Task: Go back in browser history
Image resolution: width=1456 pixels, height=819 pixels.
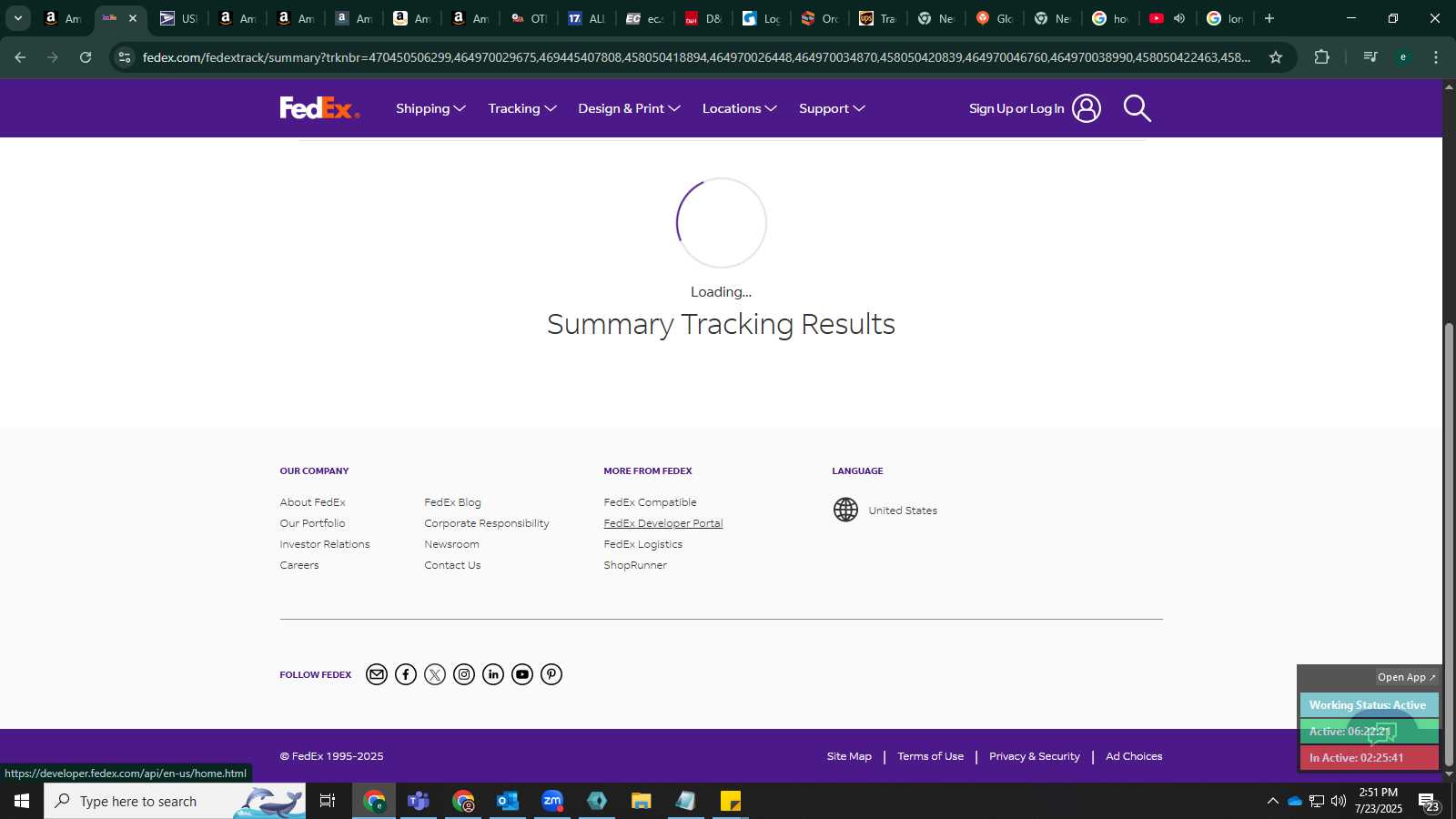Action: 20,57
